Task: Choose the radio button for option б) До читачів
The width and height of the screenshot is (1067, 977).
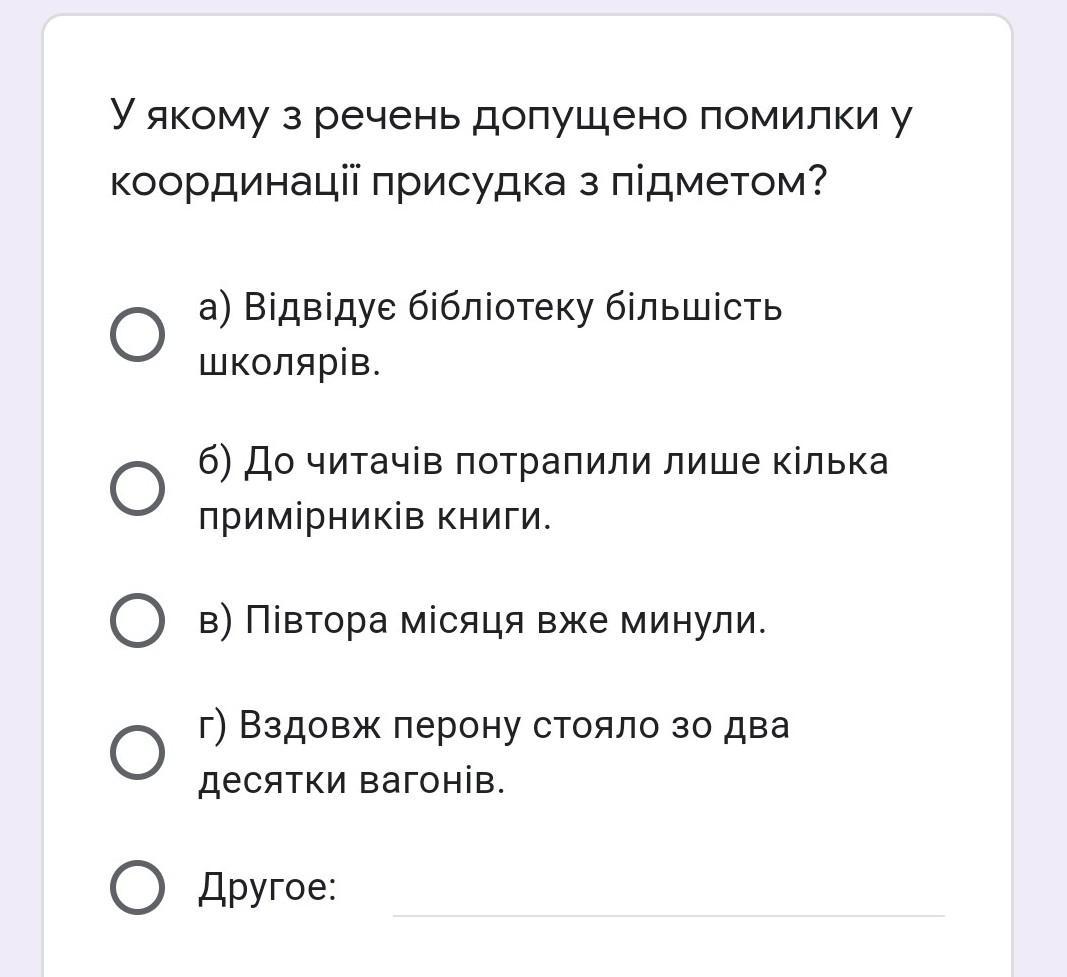Action: pos(137,488)
